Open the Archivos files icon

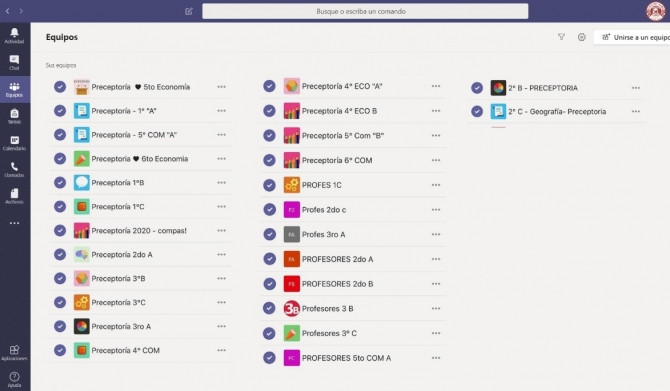coord(15,196)
